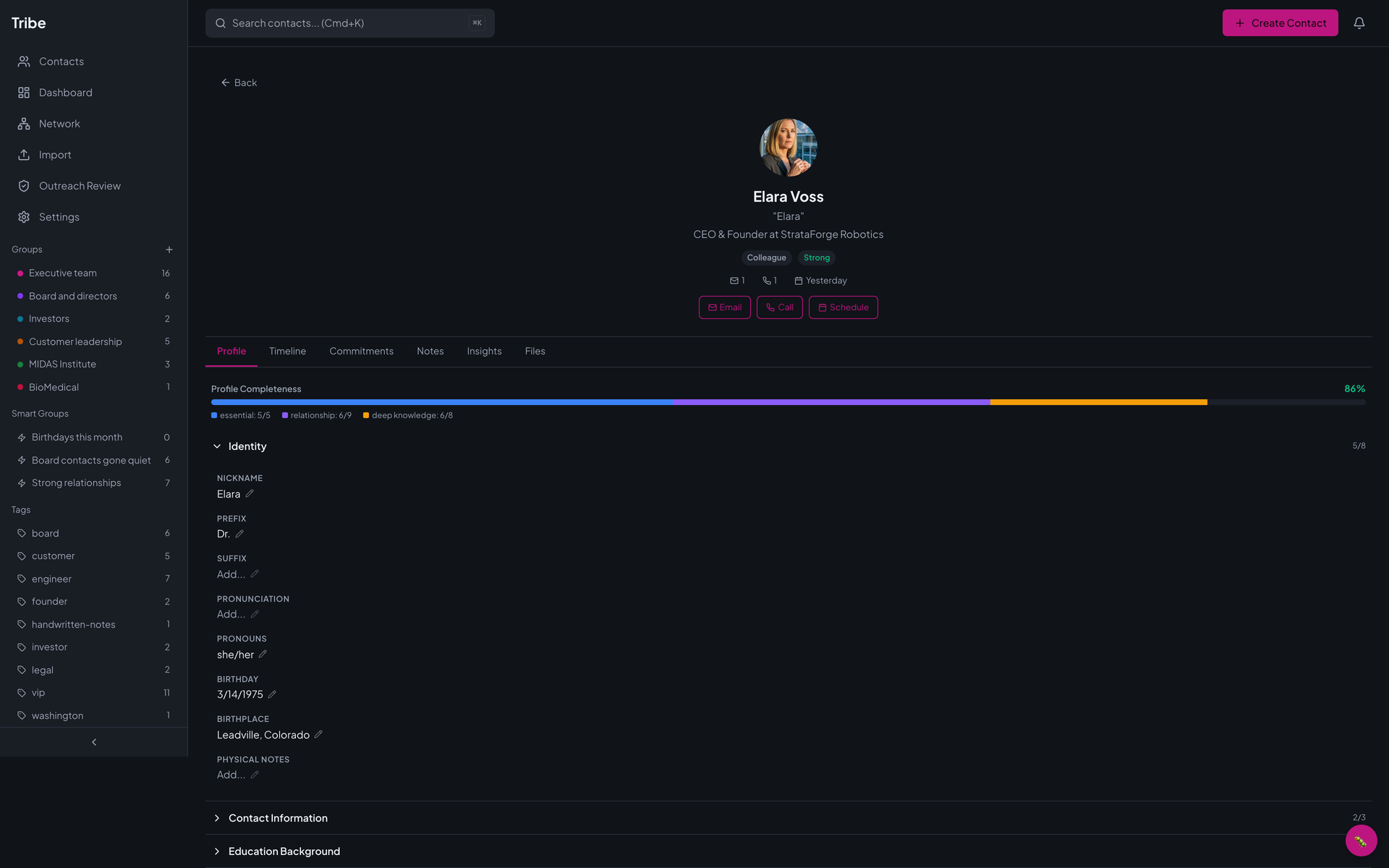Open Board contacts gone quiet smart group
Screen dimensions: 1389x868
pos(94,460)
